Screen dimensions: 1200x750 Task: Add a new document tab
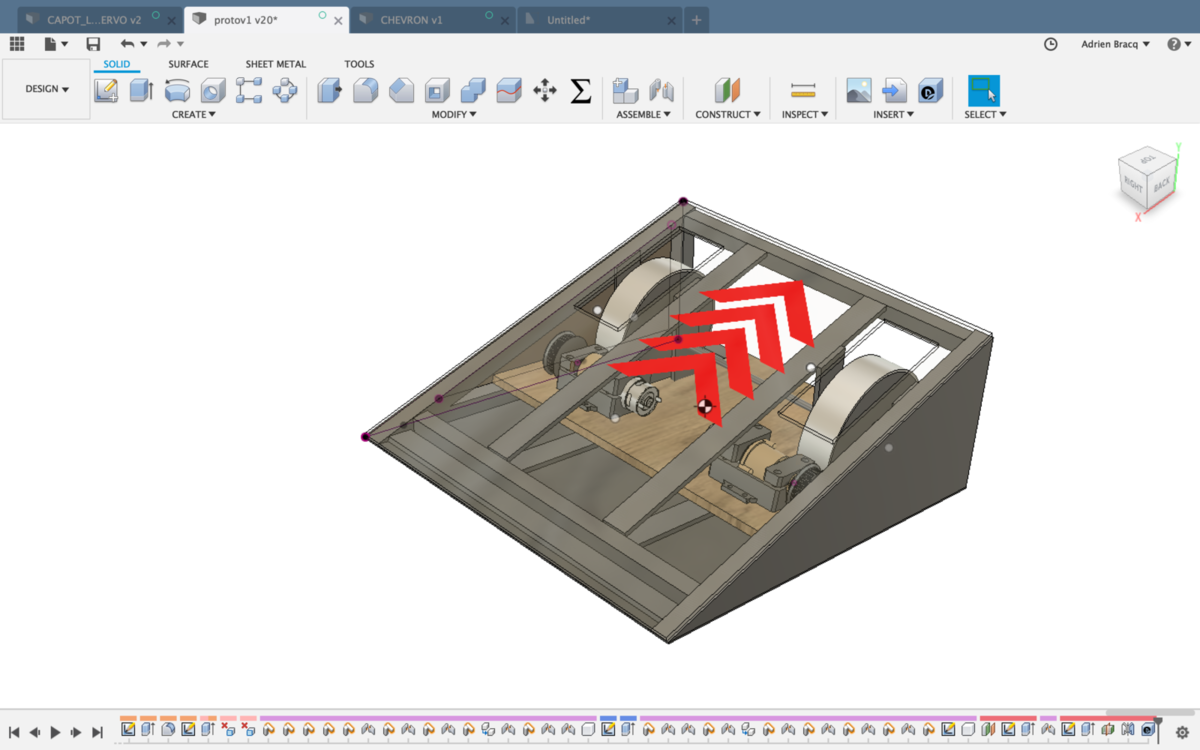coord(696,20)
